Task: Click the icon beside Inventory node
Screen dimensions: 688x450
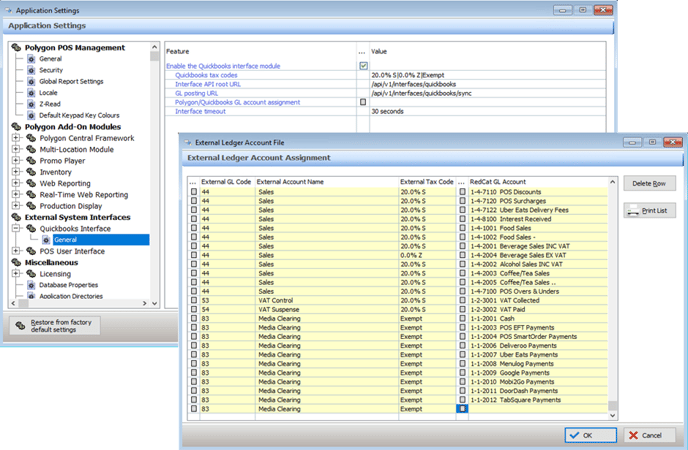Action: coord(31,172)
